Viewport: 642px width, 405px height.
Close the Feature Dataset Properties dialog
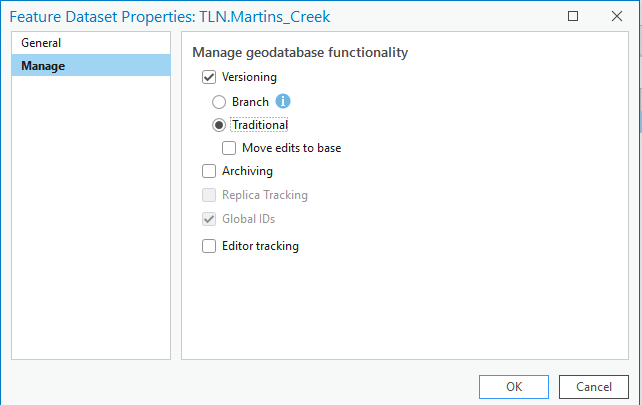pos(617,16)
